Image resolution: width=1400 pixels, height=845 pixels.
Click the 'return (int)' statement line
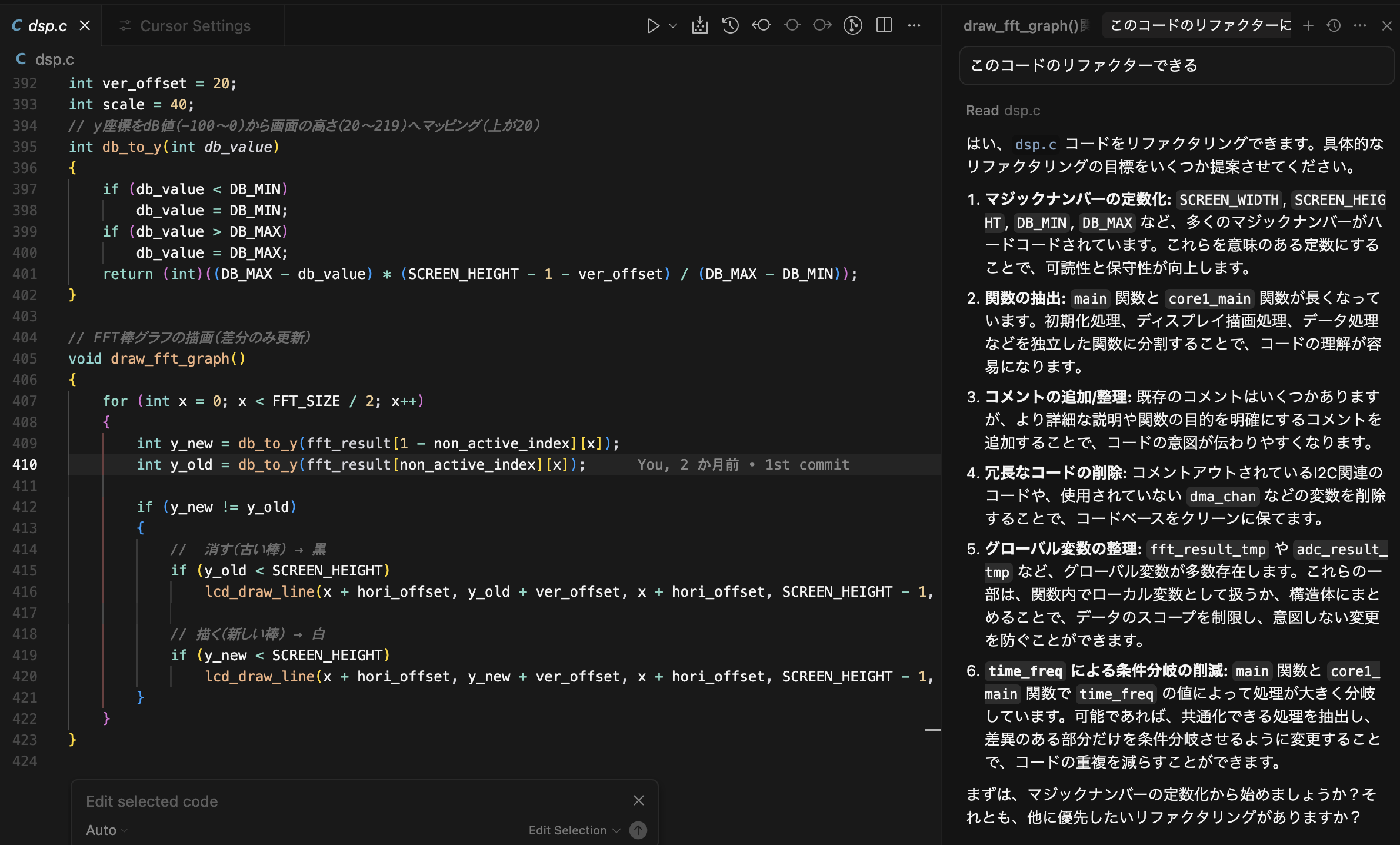point(480,274)
